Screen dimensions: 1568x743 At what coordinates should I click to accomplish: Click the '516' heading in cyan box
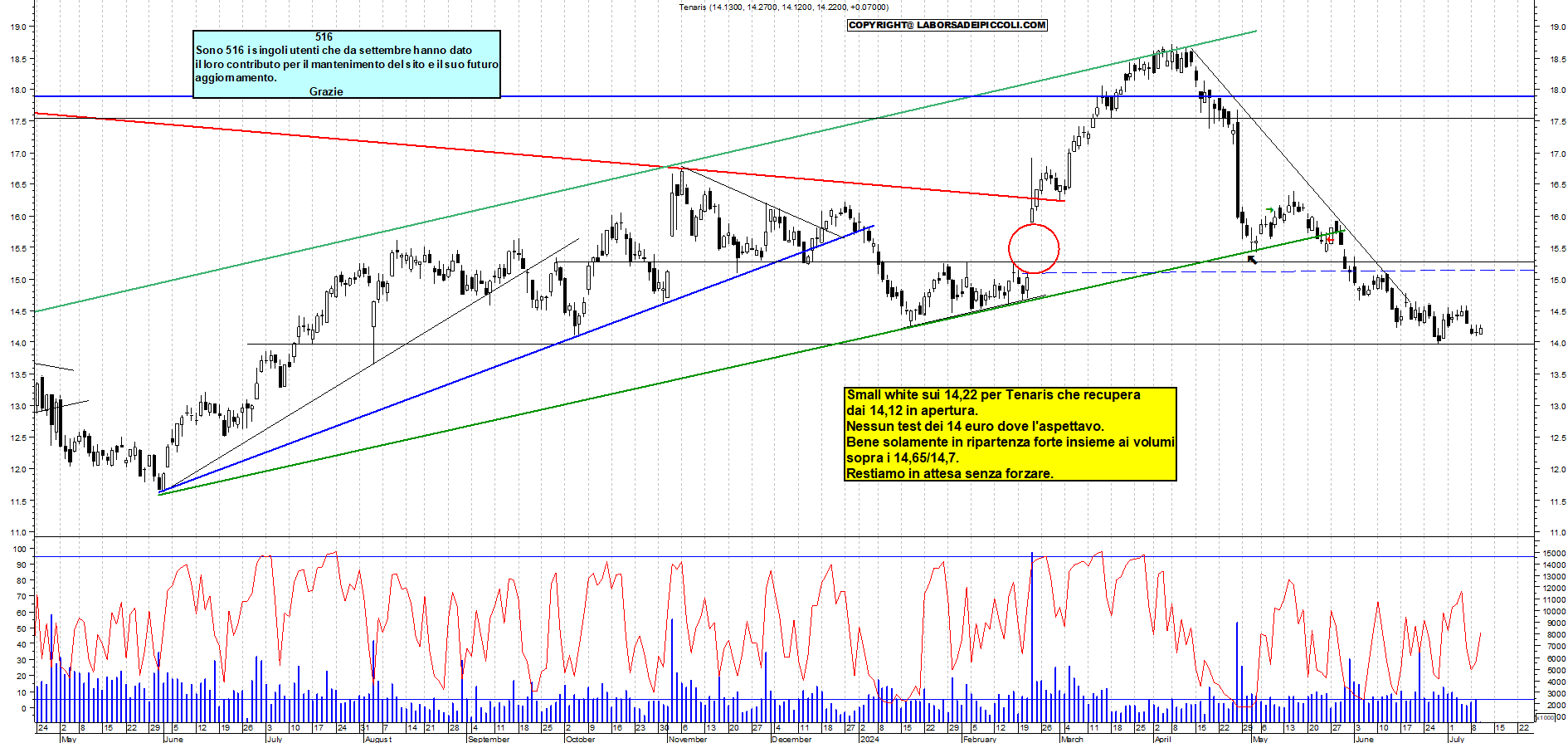324,37
